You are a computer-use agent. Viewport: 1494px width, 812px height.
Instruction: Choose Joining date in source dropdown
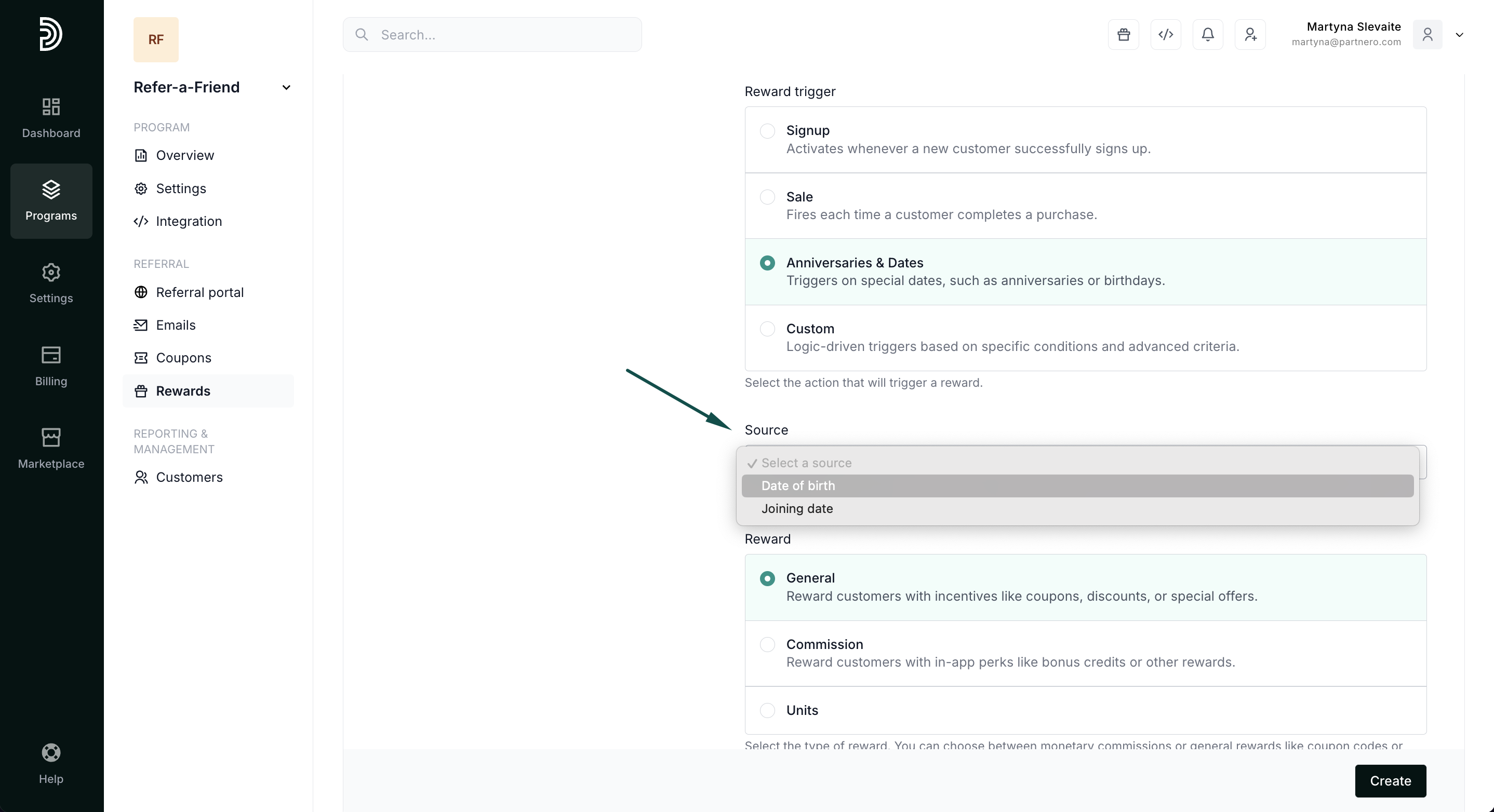797,508
